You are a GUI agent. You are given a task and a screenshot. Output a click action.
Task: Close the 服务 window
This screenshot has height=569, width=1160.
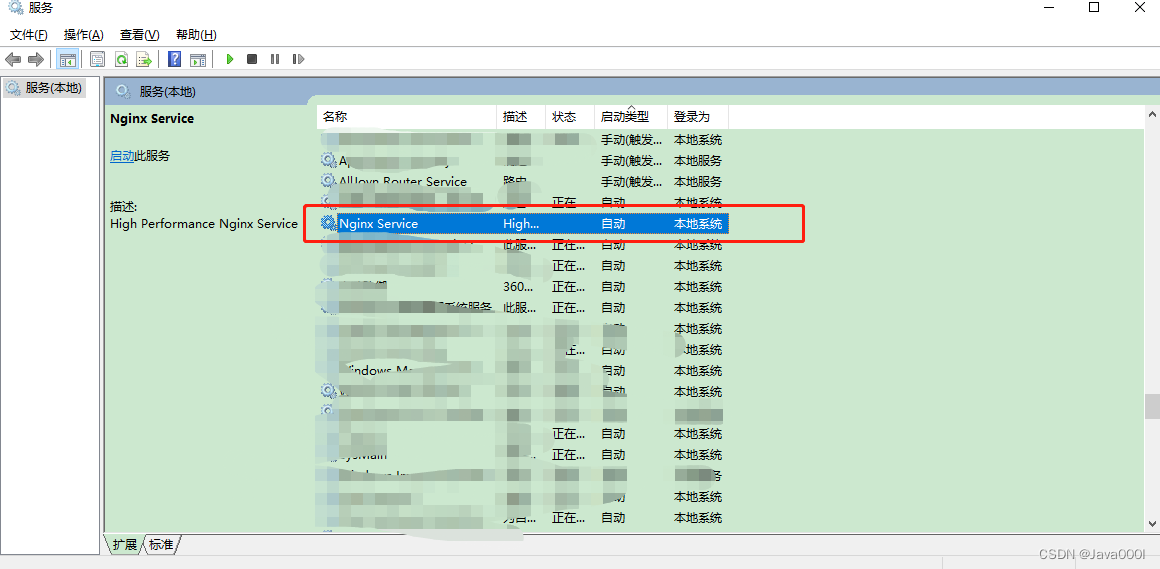[x=1139, y=7]
